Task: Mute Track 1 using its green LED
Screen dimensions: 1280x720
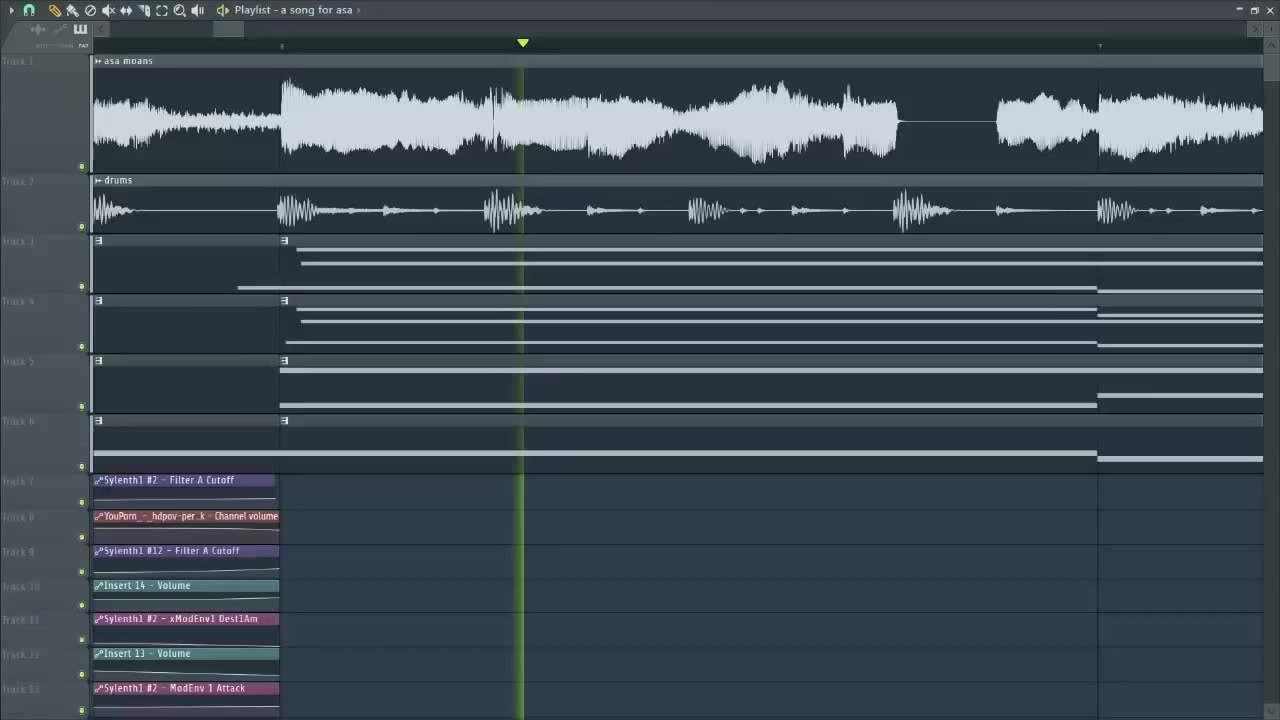Action: coord(82,167)
